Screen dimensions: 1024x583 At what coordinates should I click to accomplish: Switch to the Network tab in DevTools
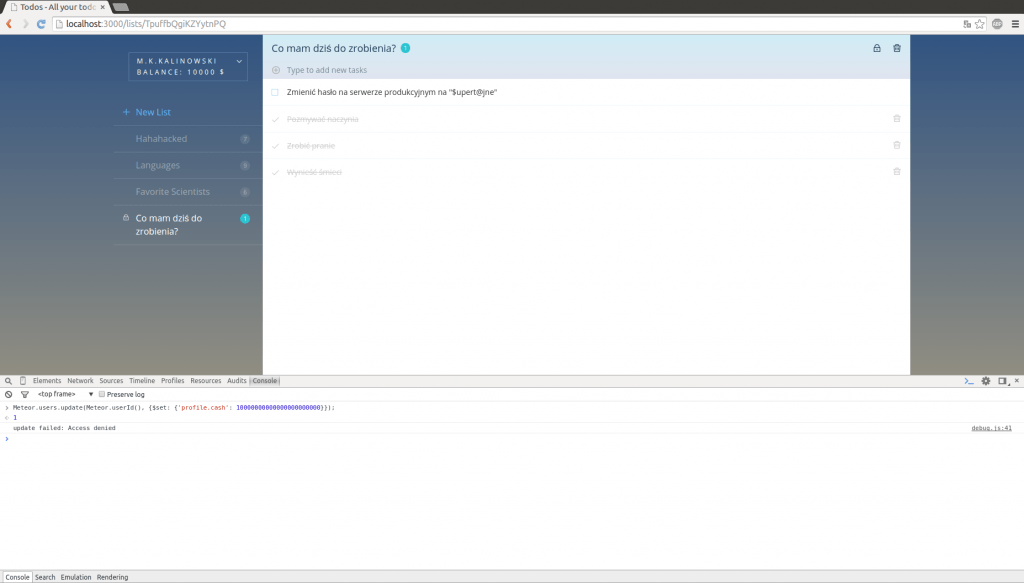(x=80, y=381)
